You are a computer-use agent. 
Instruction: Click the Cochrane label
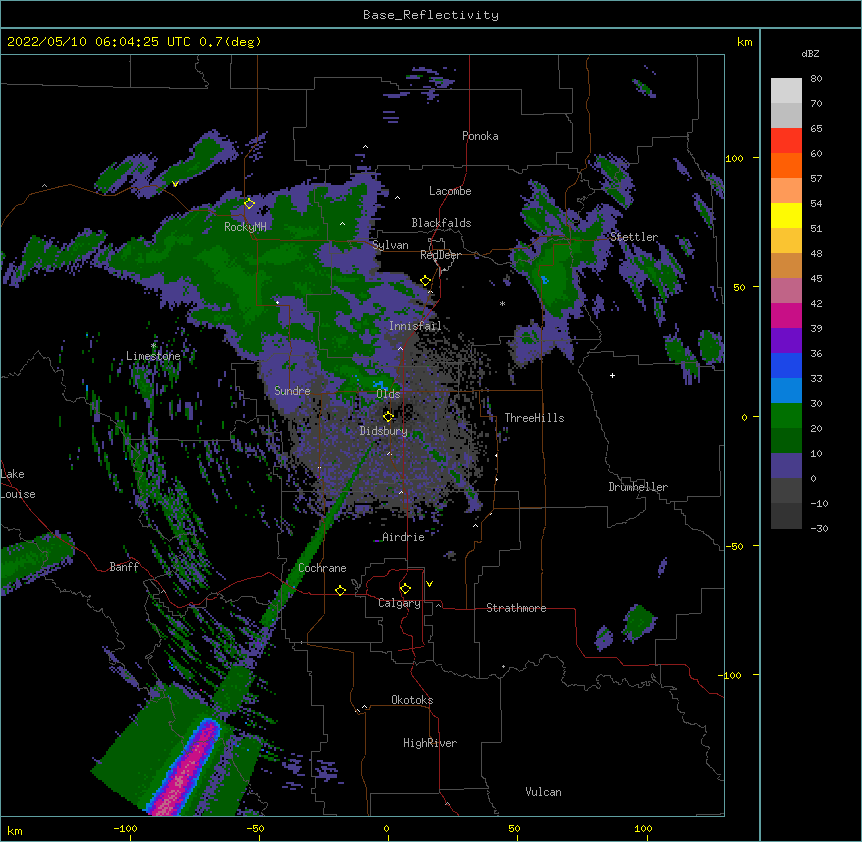322,568
